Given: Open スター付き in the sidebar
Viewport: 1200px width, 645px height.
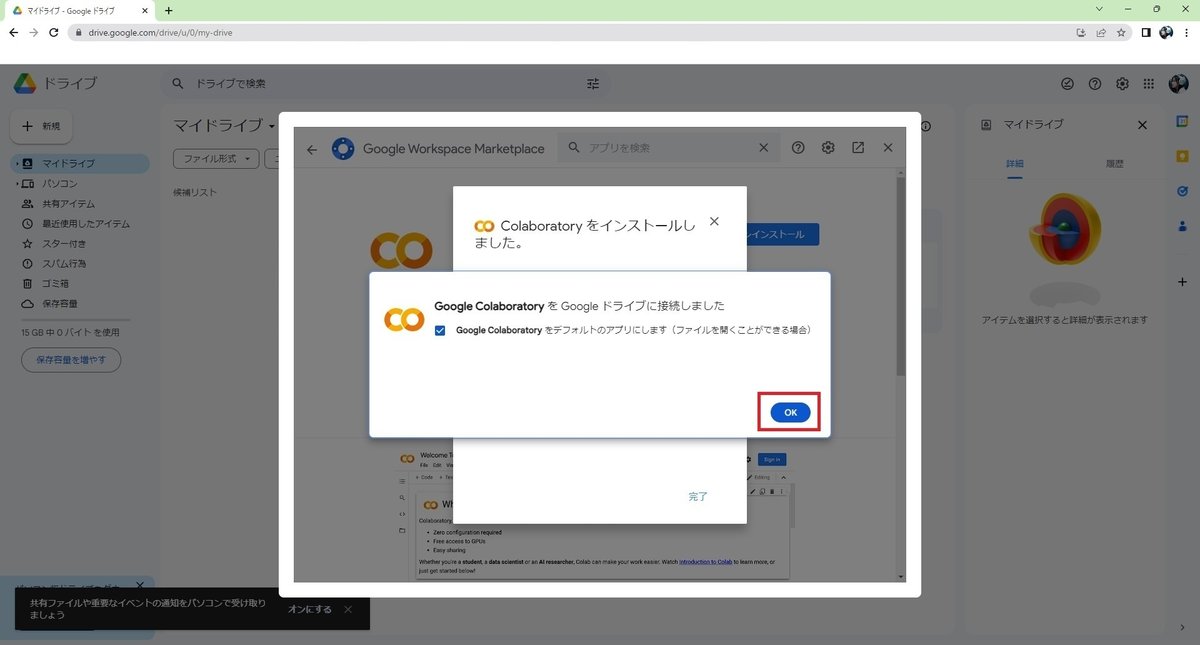Looking at the screenshot, I should (x=79, y=244).
